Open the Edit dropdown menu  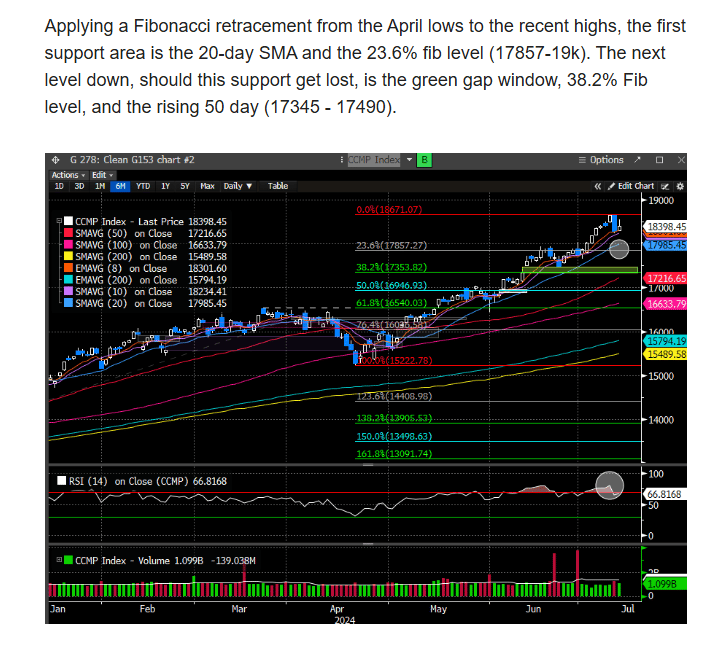coord(102,175)
